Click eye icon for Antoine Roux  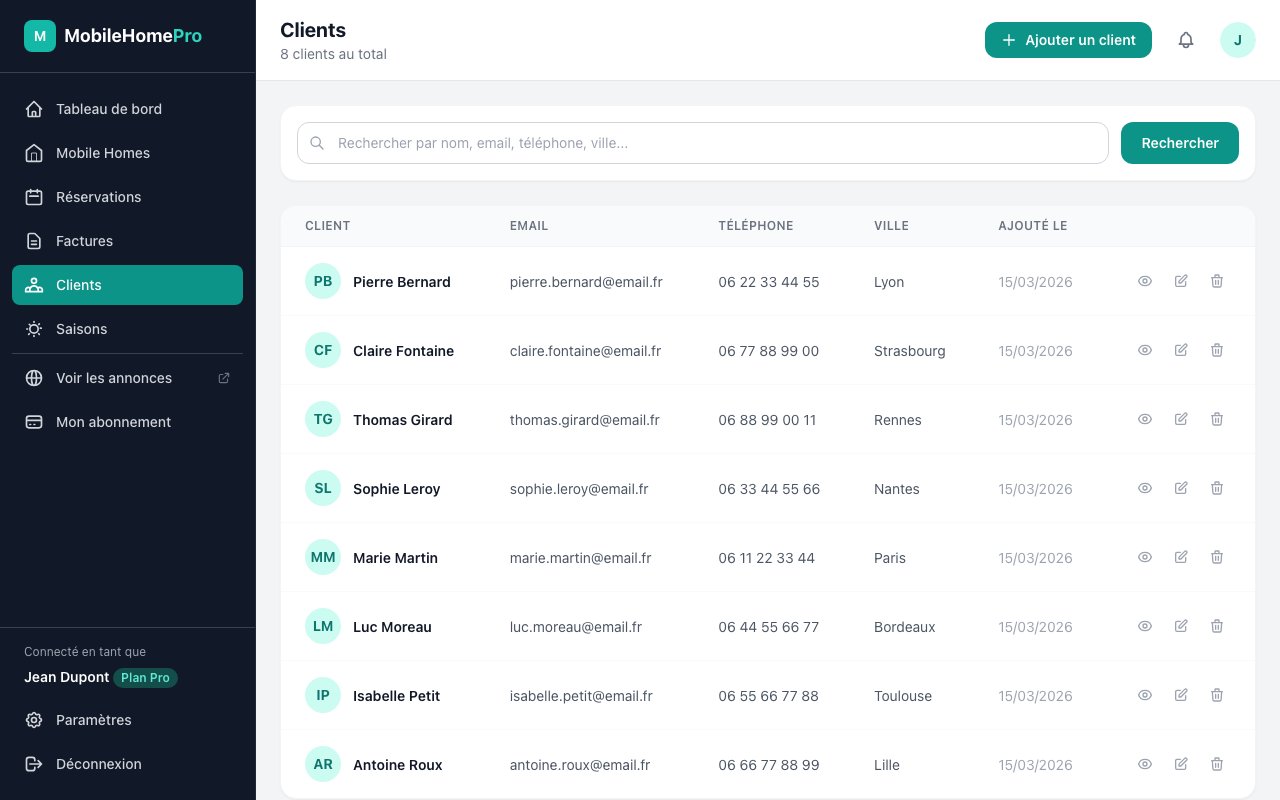(x=1145, y=765)
